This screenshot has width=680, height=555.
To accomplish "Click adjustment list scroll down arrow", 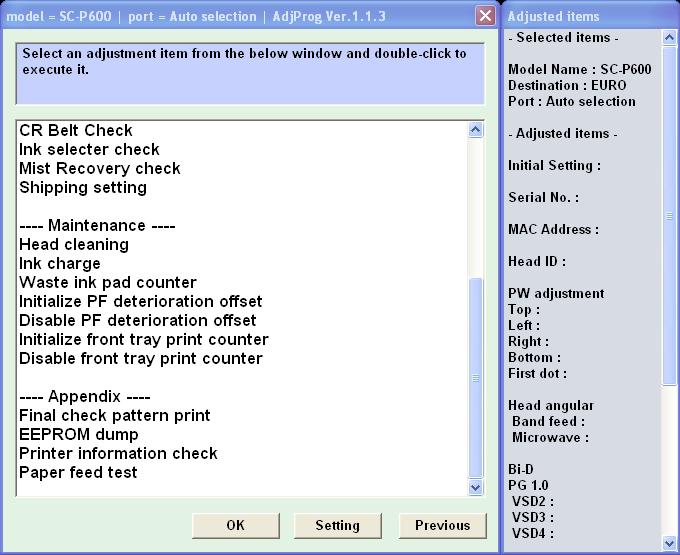I will click(x=476, y=487).
